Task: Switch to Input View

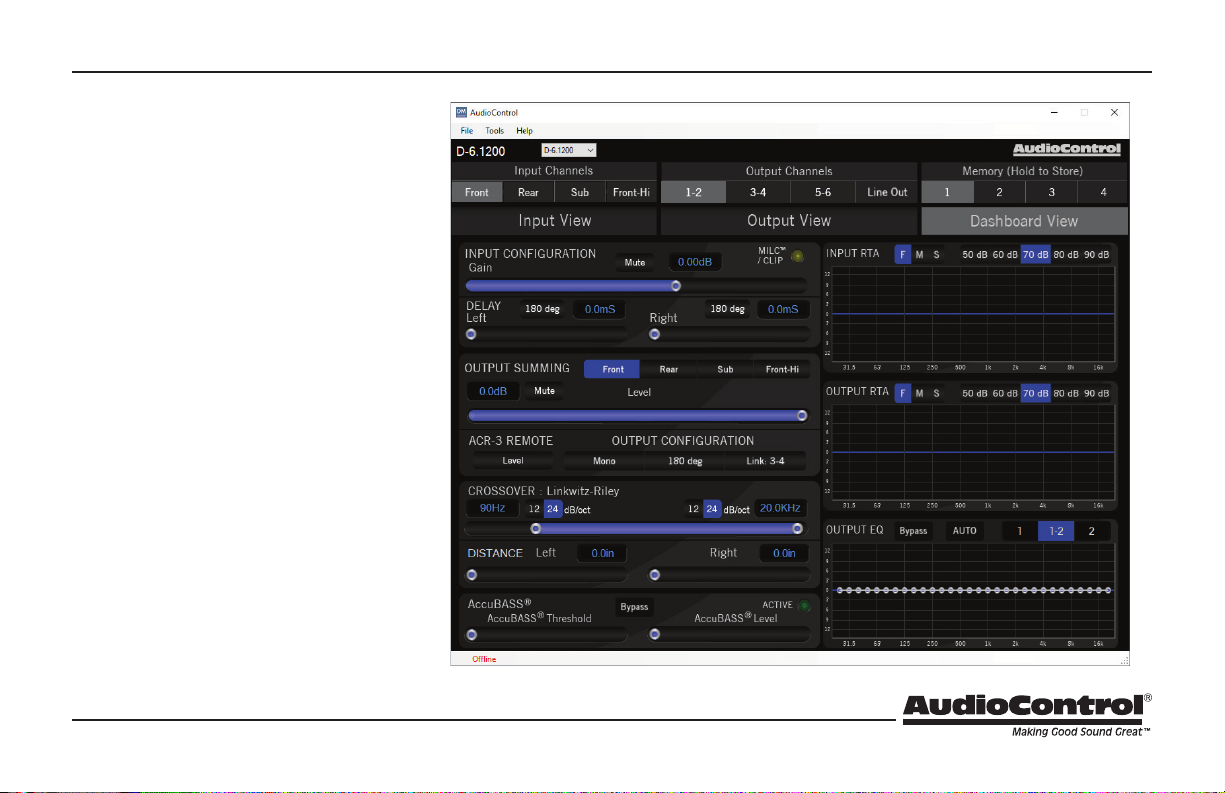Action: click(554, 220)
